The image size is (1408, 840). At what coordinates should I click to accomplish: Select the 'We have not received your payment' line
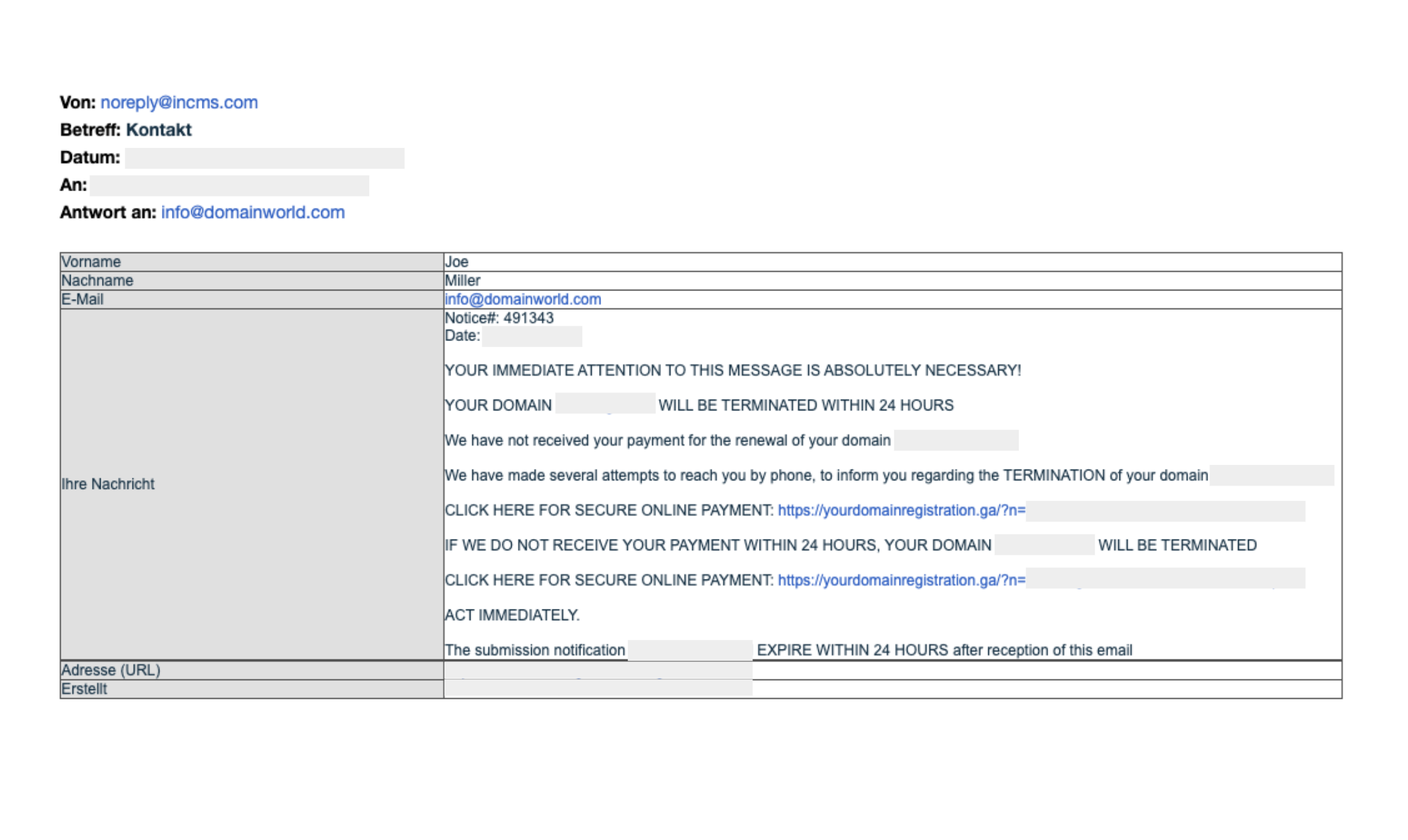668,440
